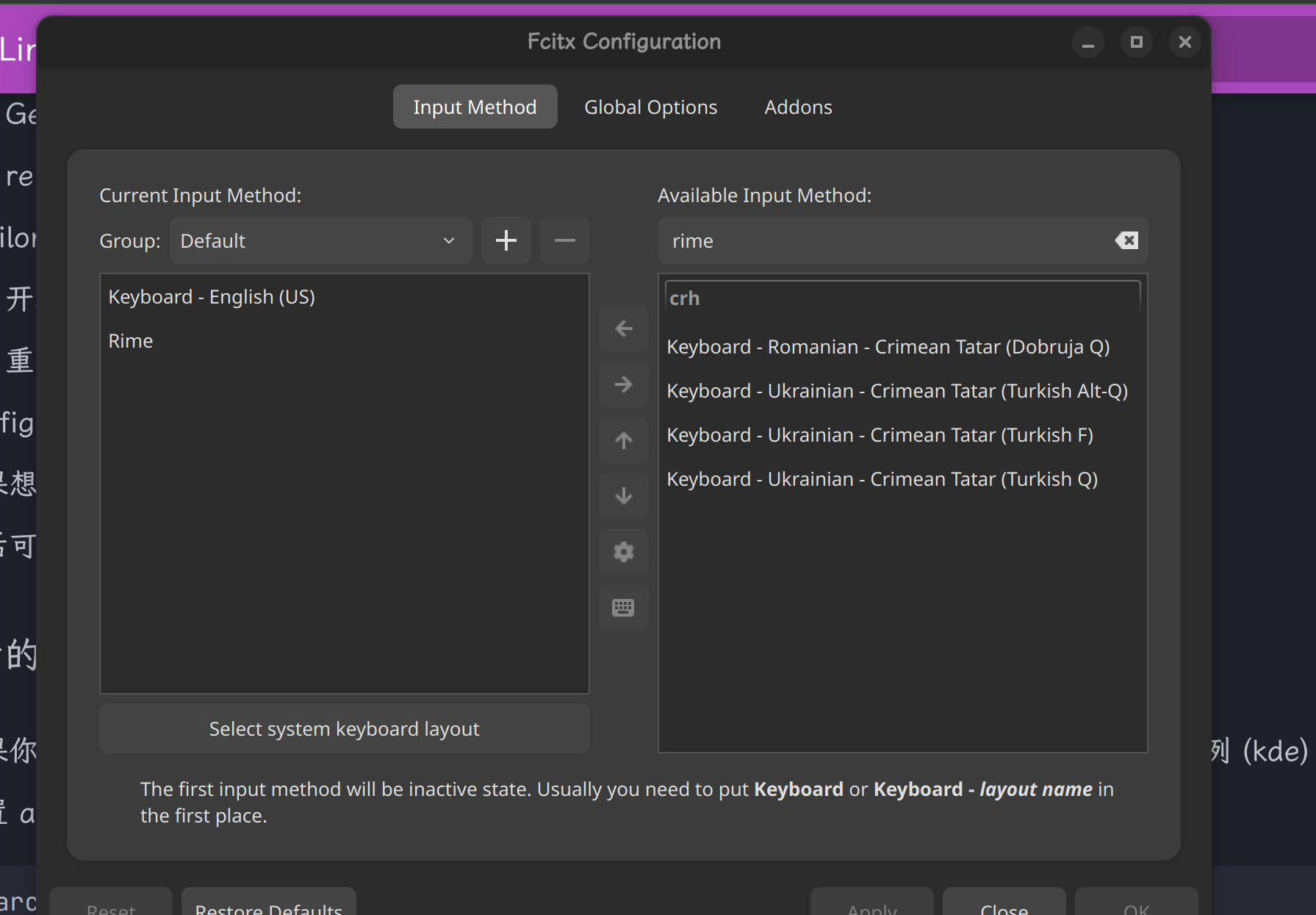
Task: Click the left arrow to add input method
Action: [x=623, y=329]
